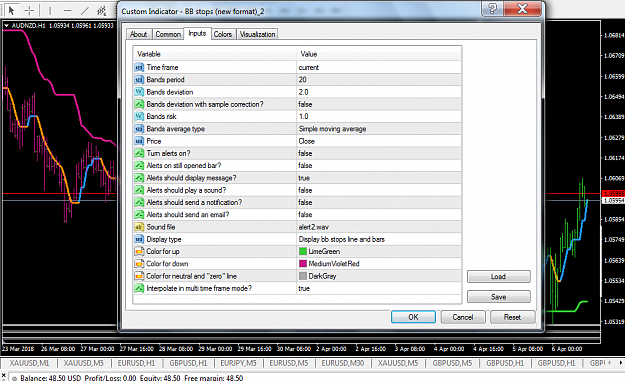
Task: Click the Variable column header
Action: coord(215,54)
